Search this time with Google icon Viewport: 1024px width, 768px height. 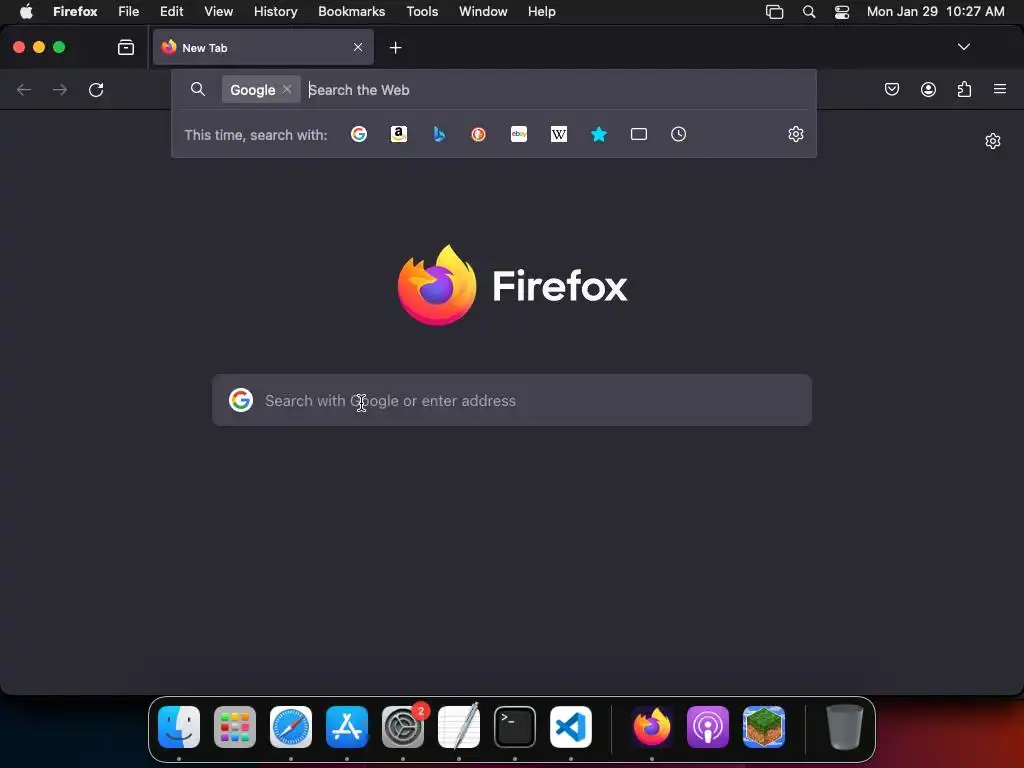point(359,135)
